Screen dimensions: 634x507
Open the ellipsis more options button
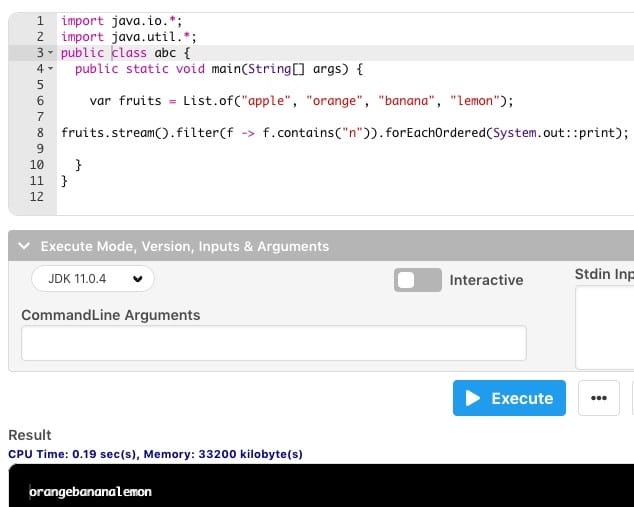coord(598,398)
